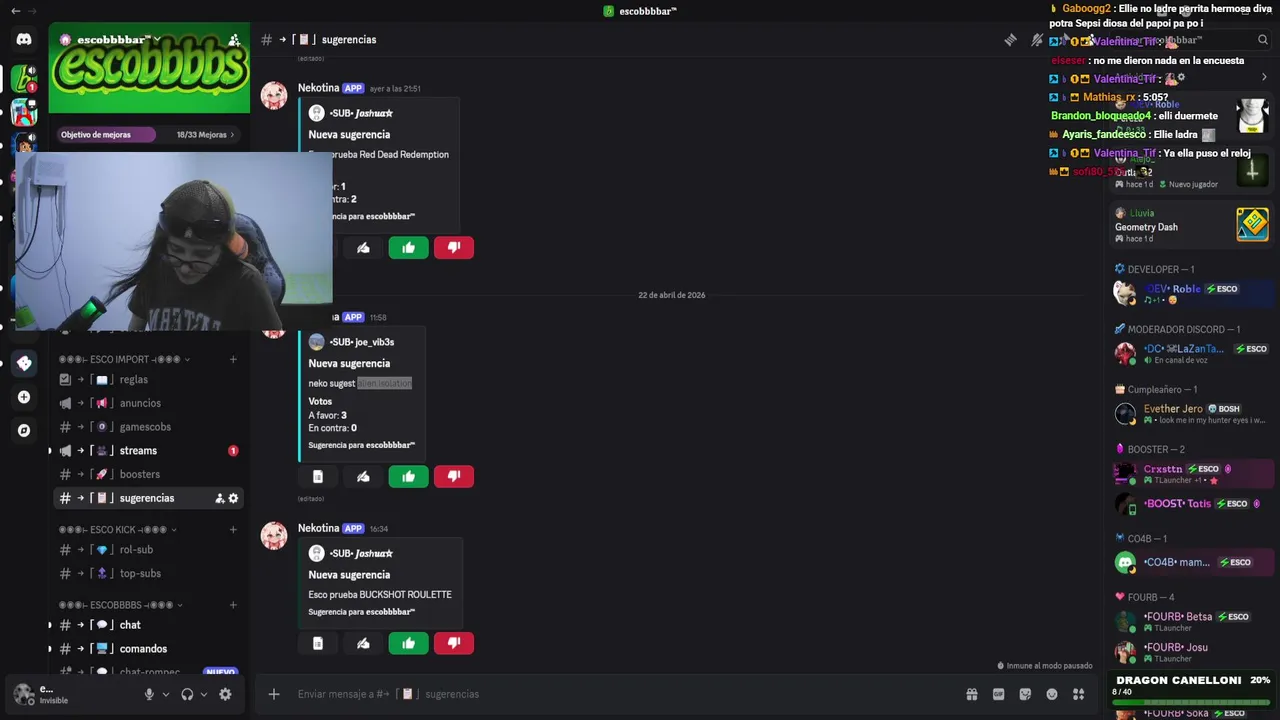Open the Discover servers compass icon
The width and height of the screenshot is (1280, 720).
point(24,430)
